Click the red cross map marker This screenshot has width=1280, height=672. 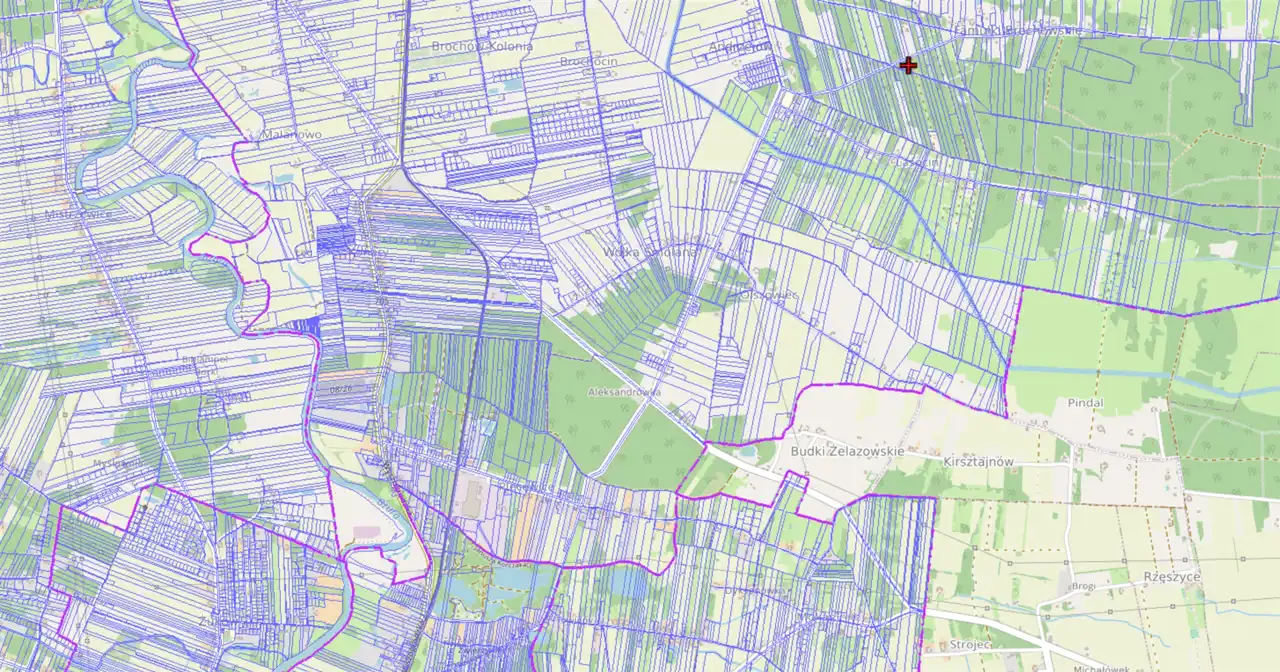(908, 66)
